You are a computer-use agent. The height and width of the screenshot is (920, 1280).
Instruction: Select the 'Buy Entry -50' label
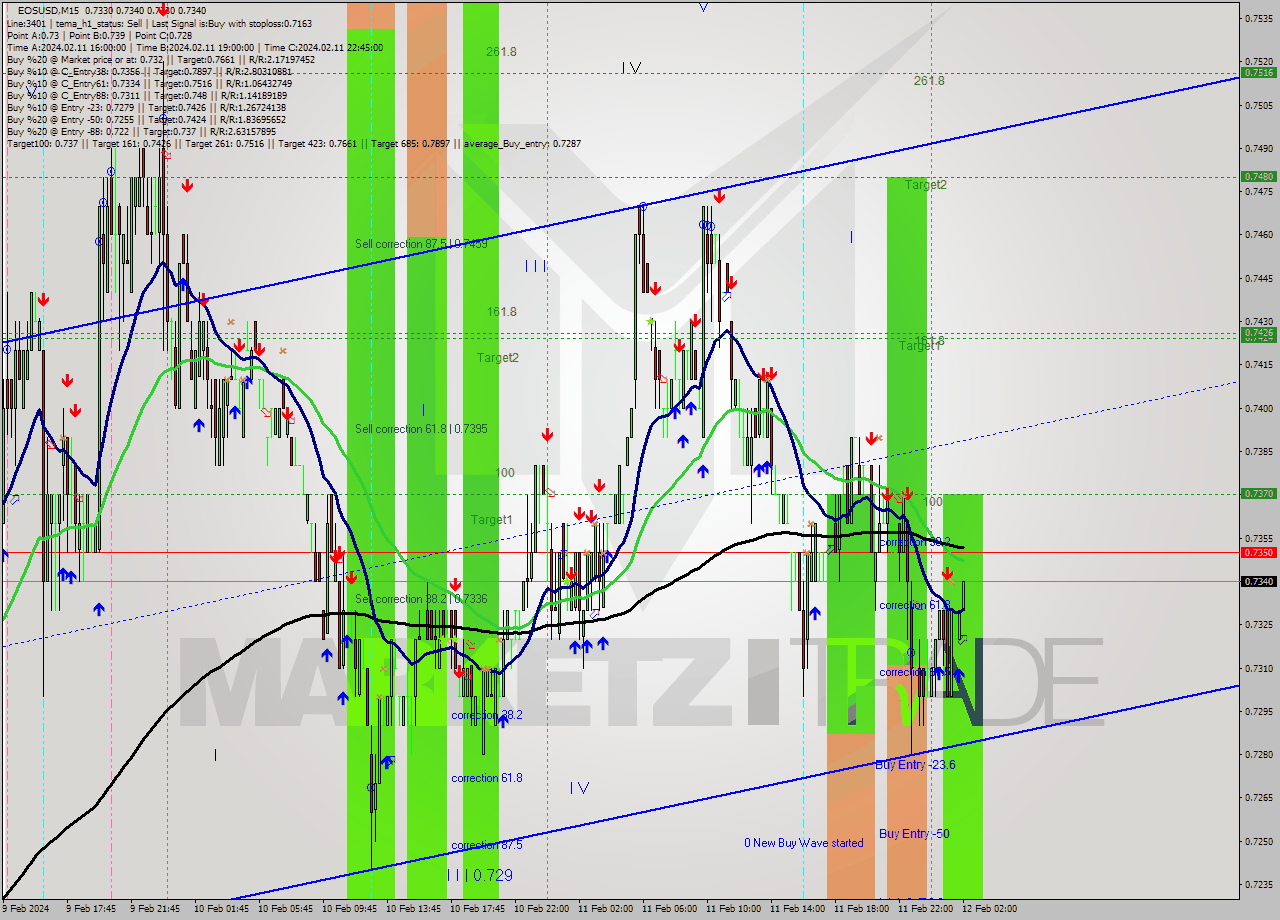pos(914,834)
